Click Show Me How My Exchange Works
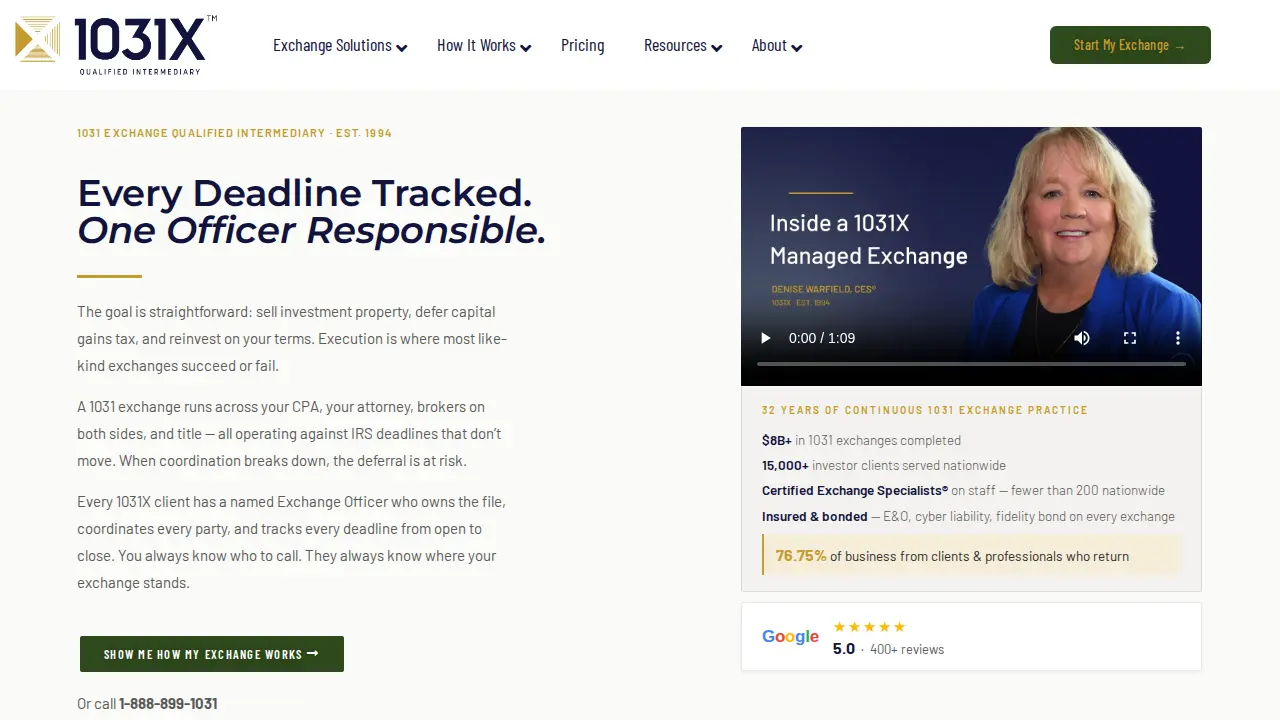1280x720 pixels. pos(212,654)
